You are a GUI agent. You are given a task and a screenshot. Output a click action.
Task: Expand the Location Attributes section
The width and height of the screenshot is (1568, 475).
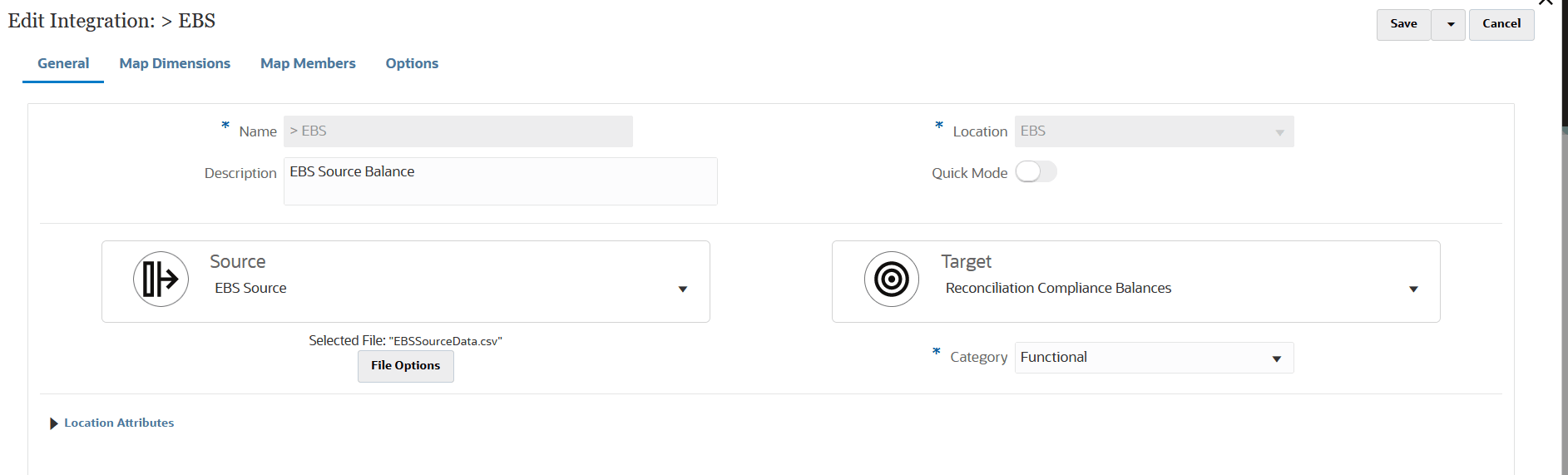[54, 423]
